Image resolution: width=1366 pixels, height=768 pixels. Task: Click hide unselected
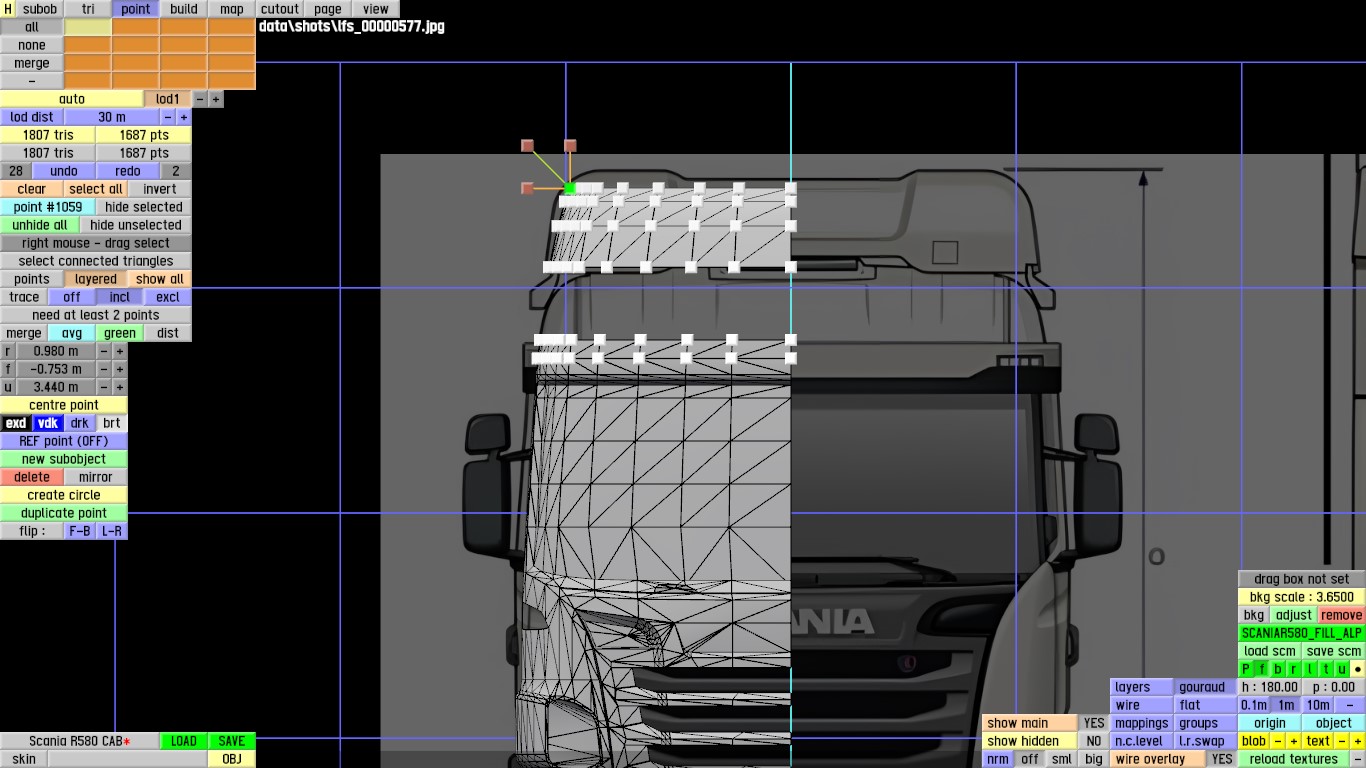(x=136, y=225)
